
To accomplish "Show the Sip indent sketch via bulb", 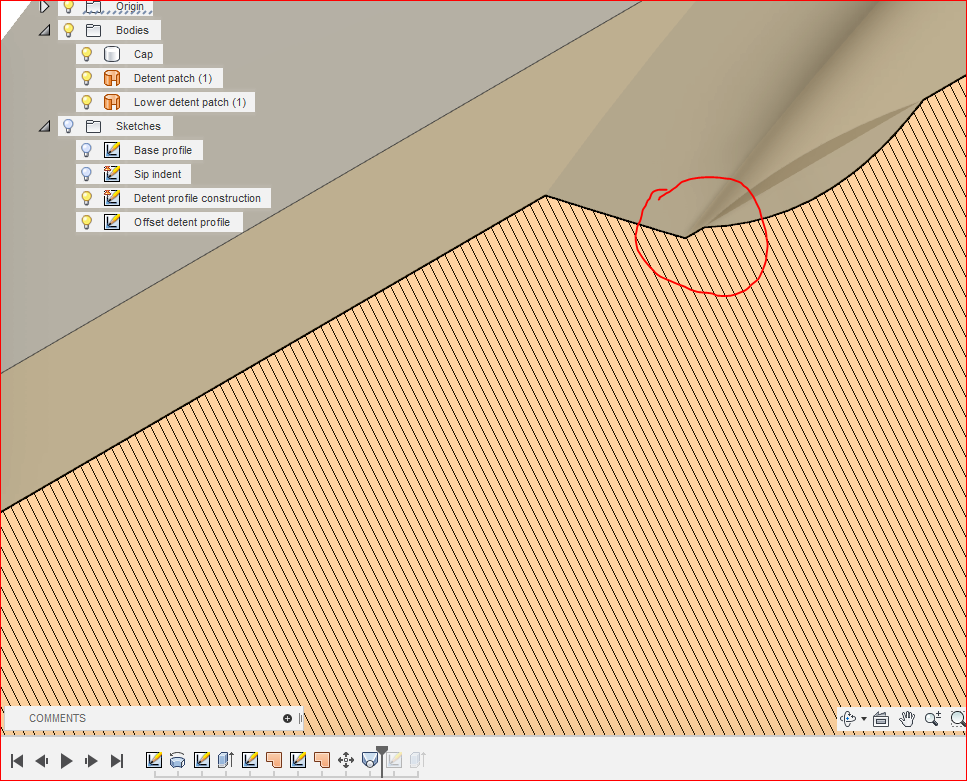I will [x=87, y=175].
